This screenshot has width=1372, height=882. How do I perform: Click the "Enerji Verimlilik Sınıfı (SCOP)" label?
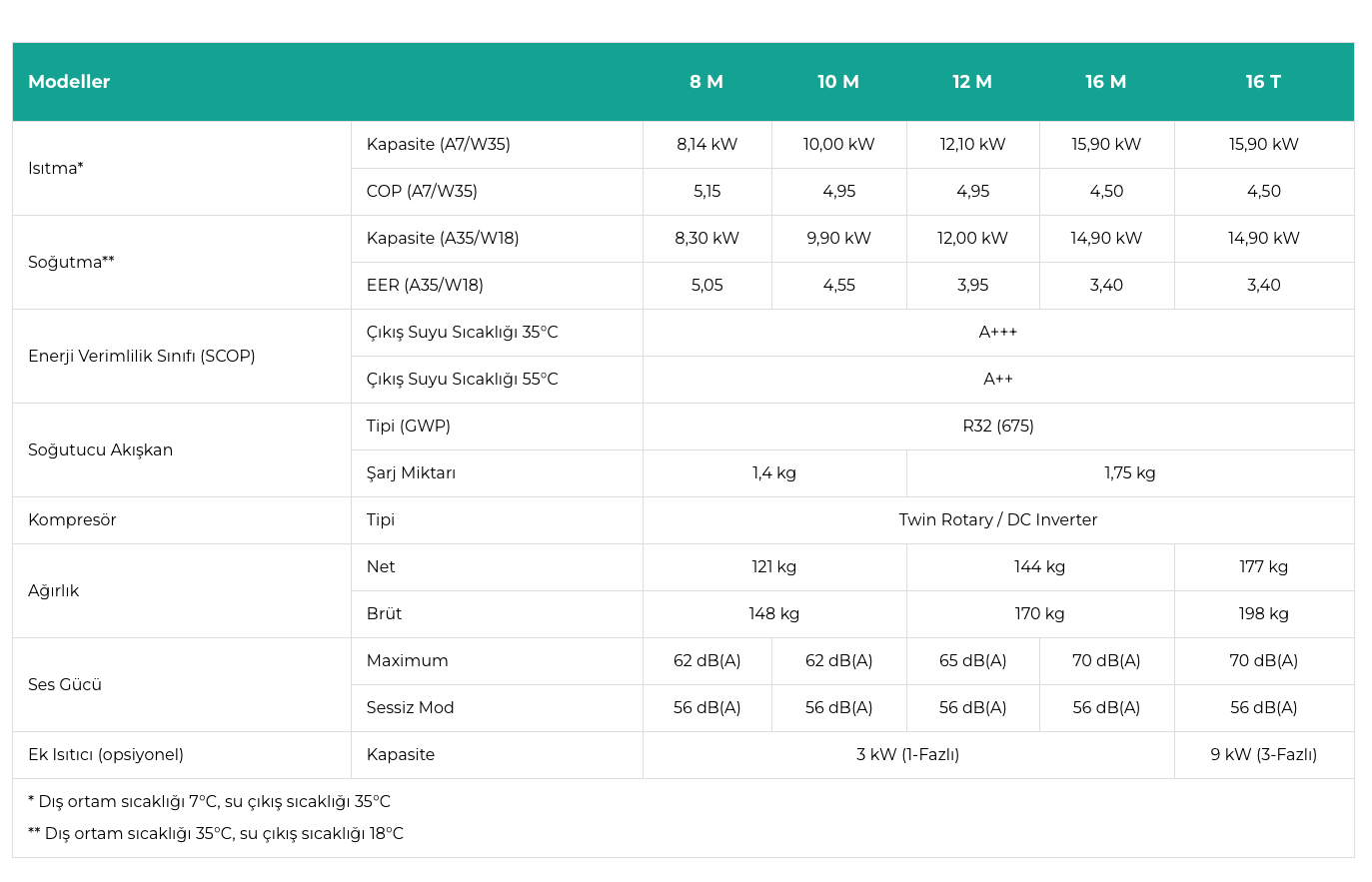(142, 356)
